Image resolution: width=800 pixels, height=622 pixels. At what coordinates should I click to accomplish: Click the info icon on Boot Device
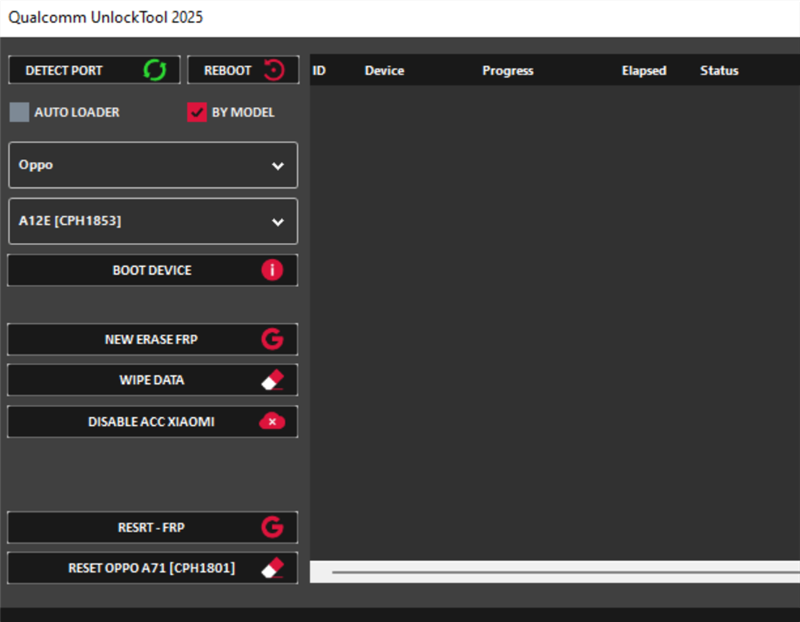[272, 270]
